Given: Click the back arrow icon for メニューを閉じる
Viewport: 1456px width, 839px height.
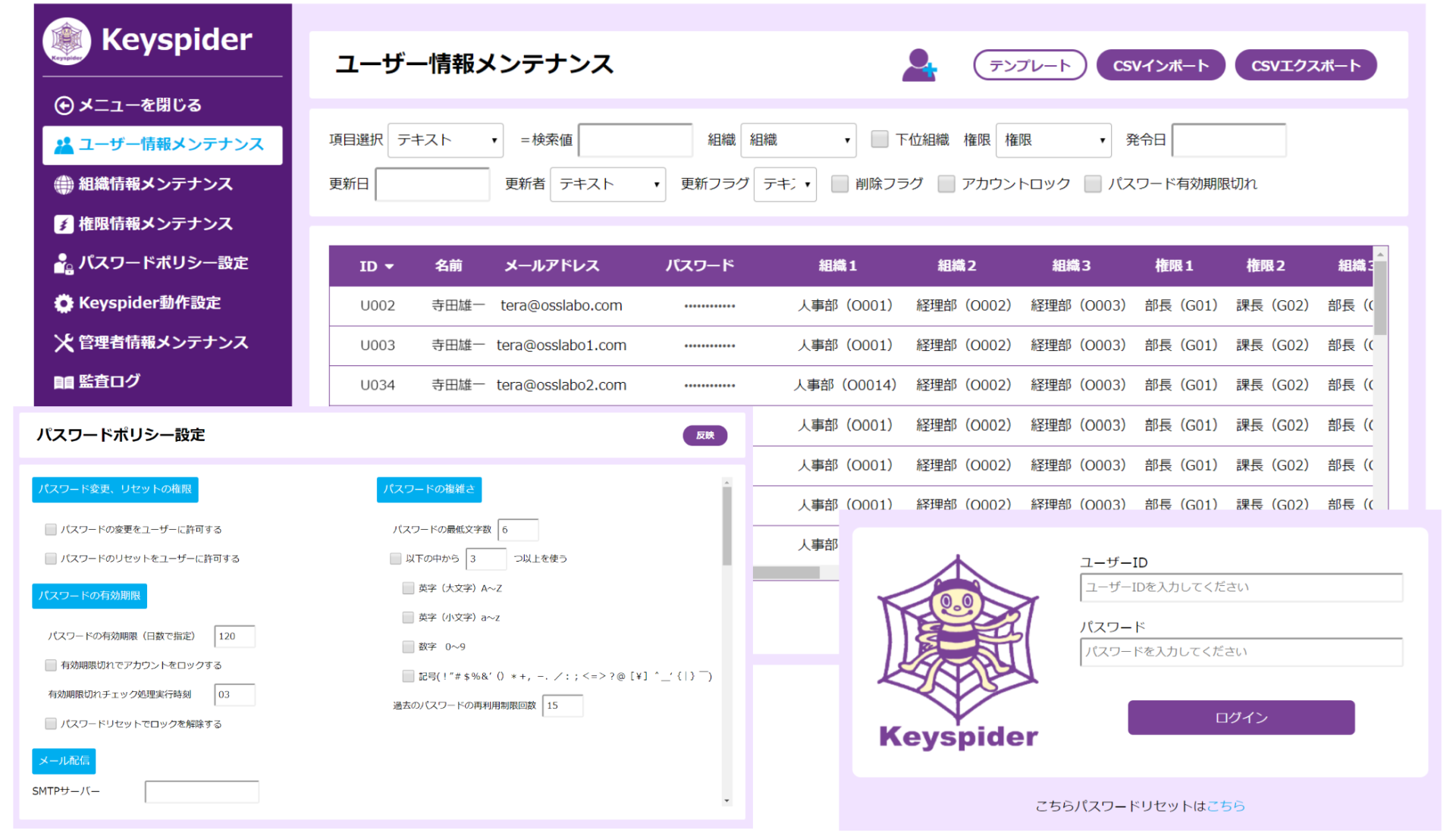Looking at the screenshot, I should pos(64,105).
